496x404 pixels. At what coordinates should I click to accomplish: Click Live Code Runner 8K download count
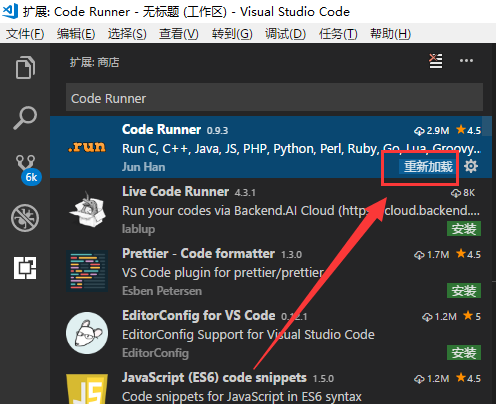463,193
